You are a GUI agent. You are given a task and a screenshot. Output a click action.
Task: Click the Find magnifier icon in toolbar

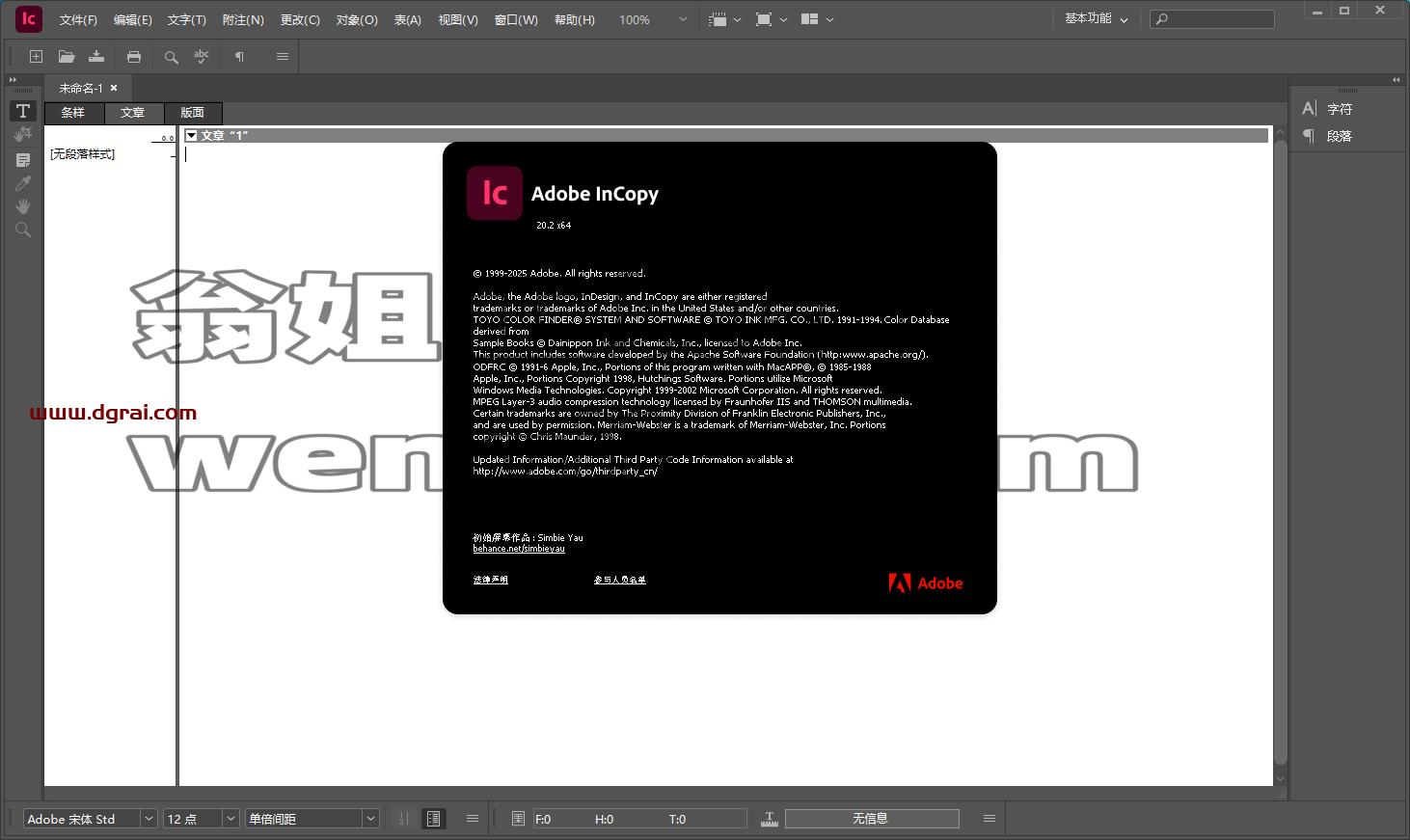tap(172, 57)
